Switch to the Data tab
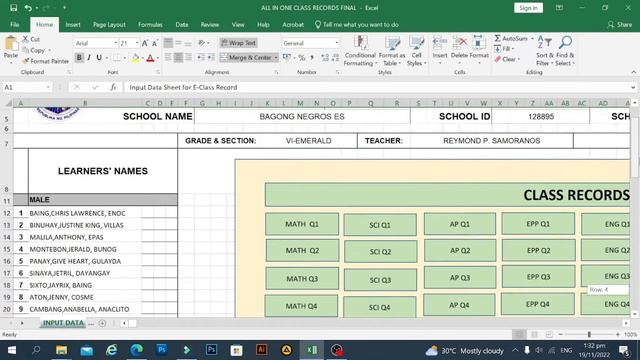This screenshot has height=360, width=640. tap(182, 24)
